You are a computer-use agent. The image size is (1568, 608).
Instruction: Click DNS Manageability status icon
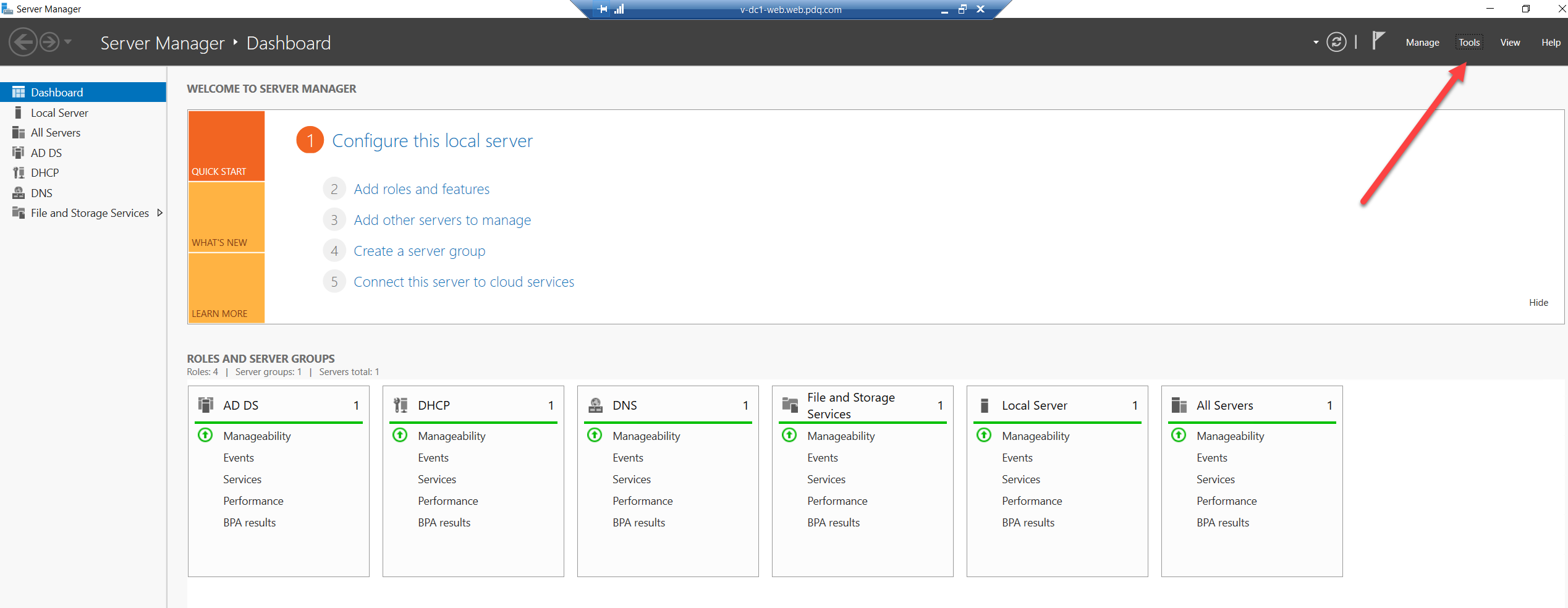(x=595, y=435)
